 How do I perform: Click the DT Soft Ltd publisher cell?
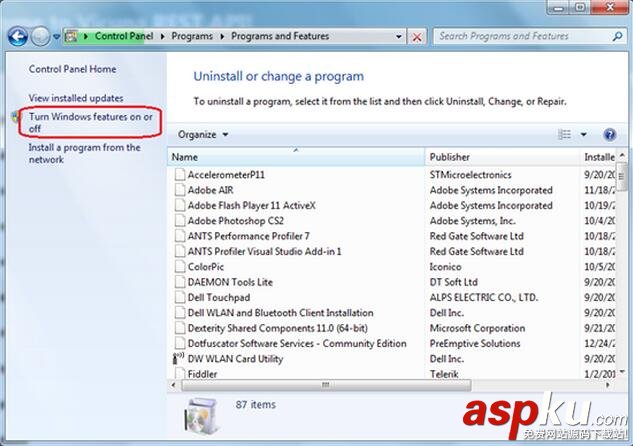(x=453, y=282)
